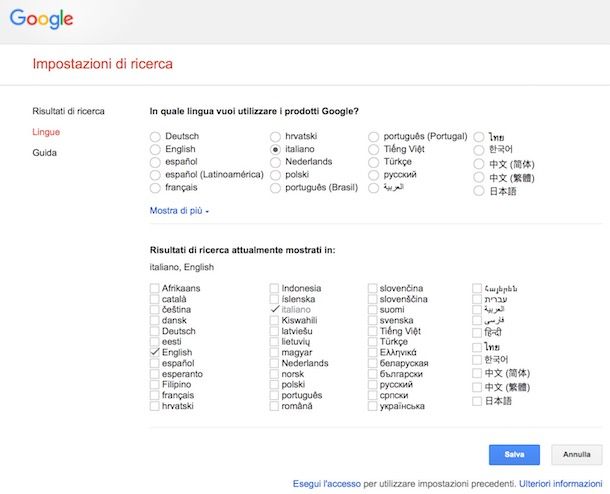
Task: Select français product language radio
Action: [x=155, y=188]
